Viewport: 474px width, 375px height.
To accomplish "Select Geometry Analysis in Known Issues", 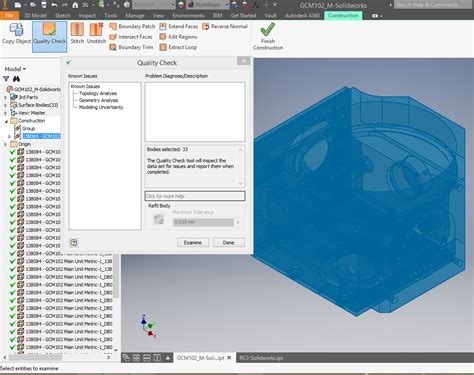I will coord(98,100).
